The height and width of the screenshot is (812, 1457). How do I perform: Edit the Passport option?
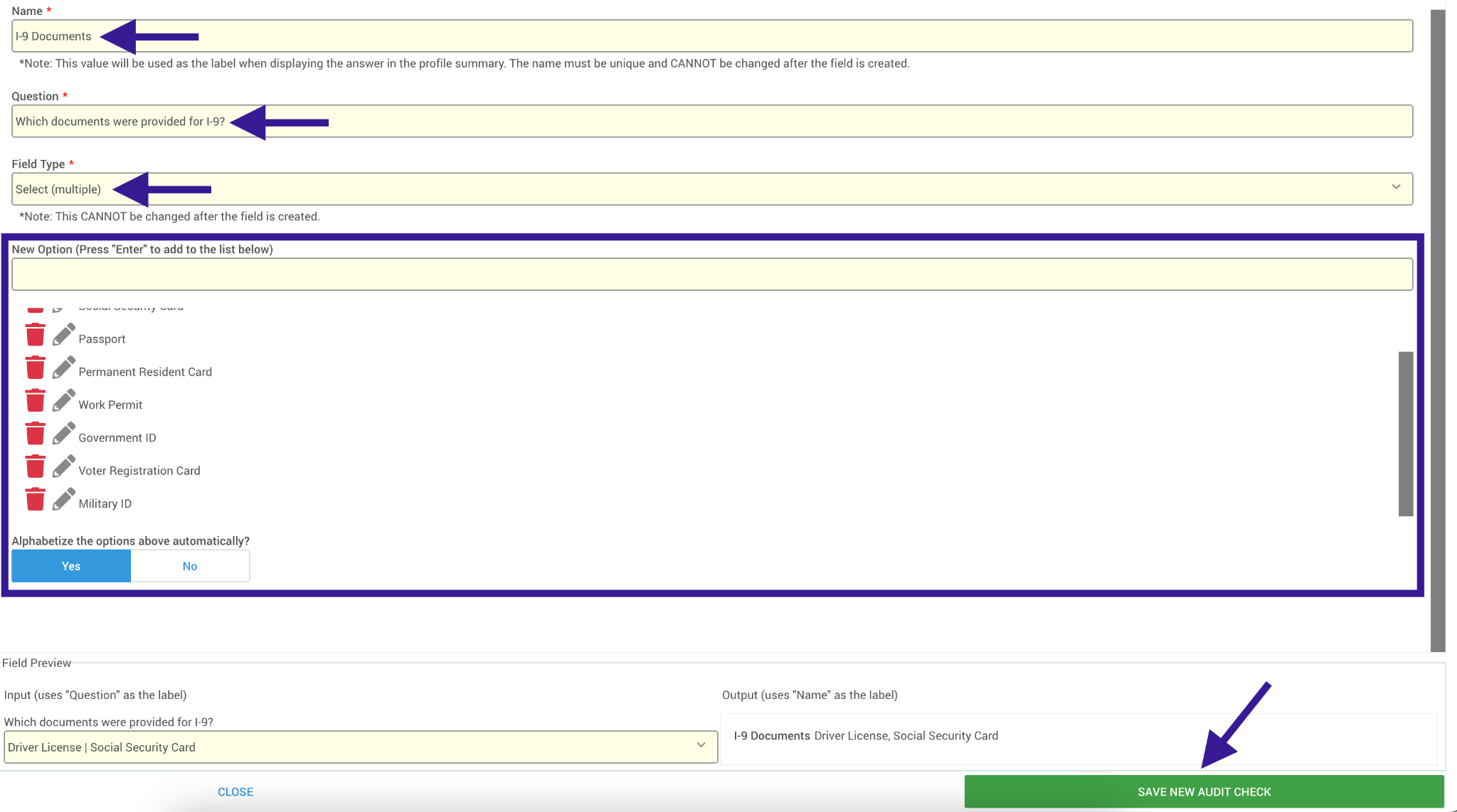[63, 335]
